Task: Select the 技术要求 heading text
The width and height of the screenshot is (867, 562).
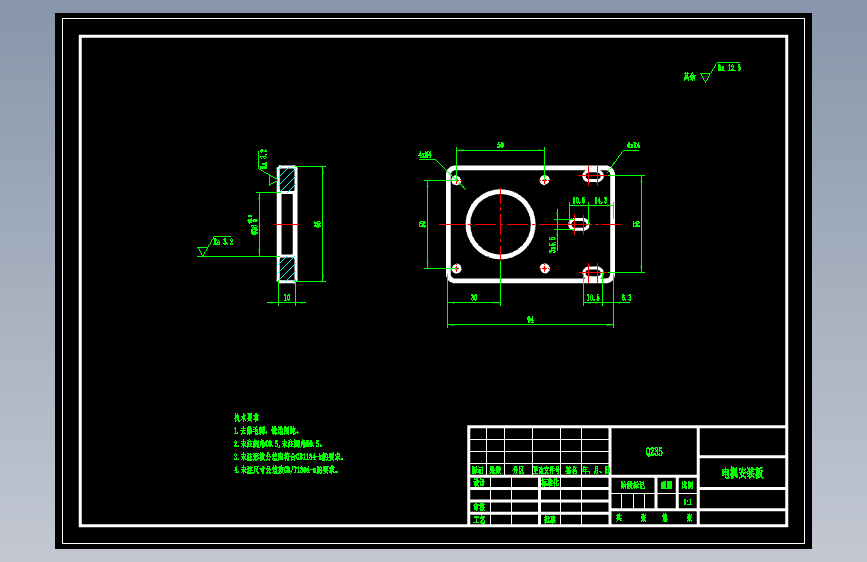Action: (246, 418)
